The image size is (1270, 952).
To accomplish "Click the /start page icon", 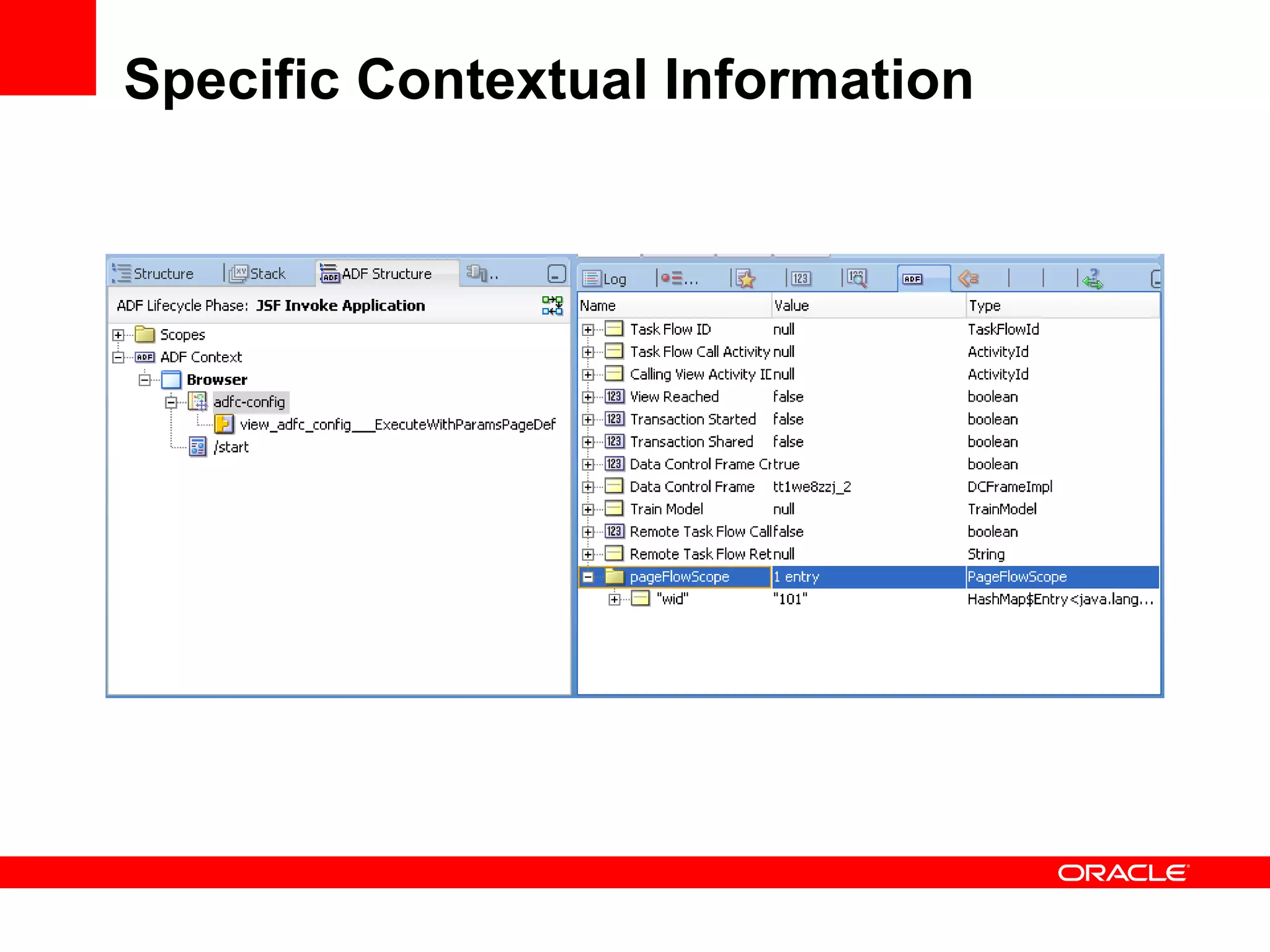I will [x=198, y=447].
